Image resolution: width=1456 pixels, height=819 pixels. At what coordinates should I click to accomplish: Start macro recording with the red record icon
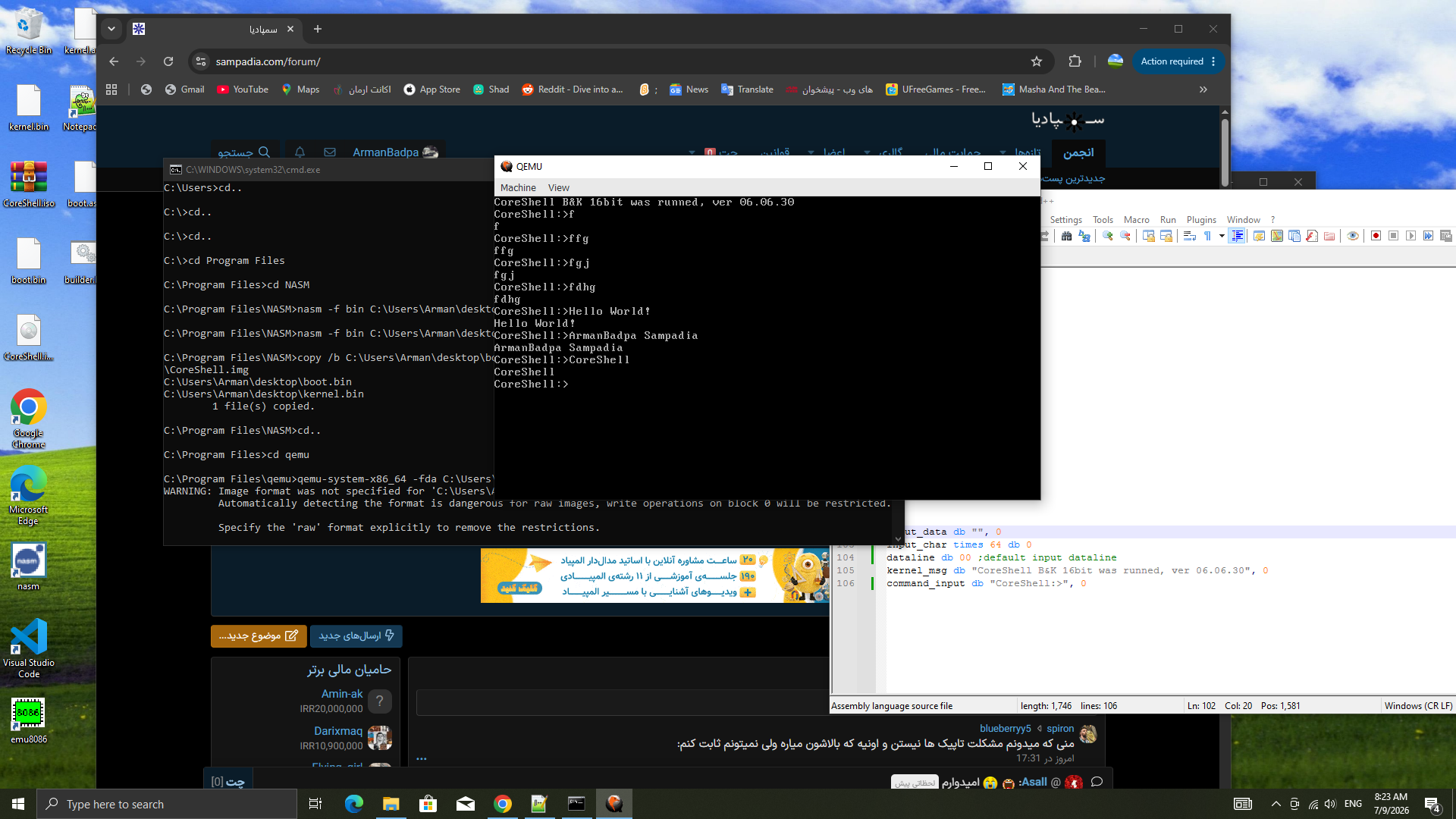(x=1376, y=236)
